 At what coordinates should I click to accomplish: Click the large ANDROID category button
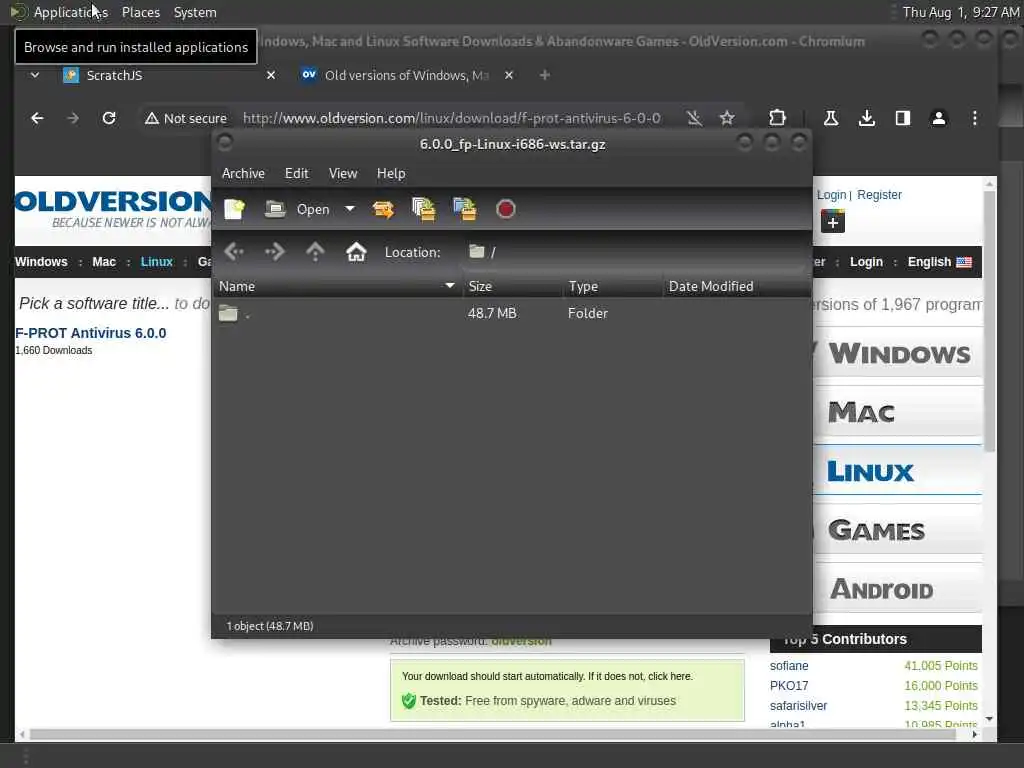pos(899,588)
